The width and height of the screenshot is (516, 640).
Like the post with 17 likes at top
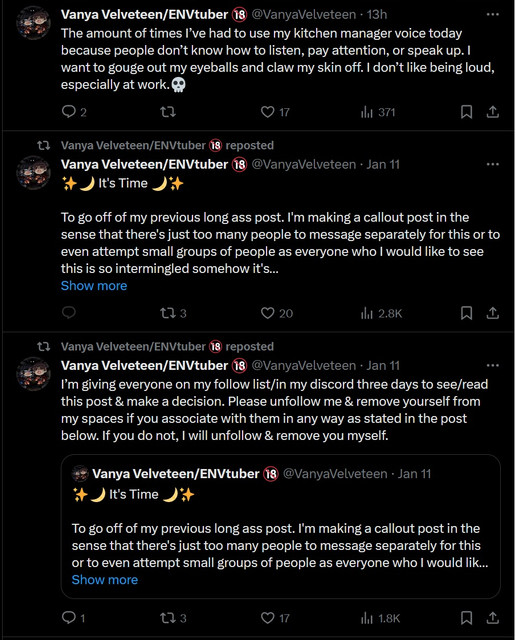275,112
